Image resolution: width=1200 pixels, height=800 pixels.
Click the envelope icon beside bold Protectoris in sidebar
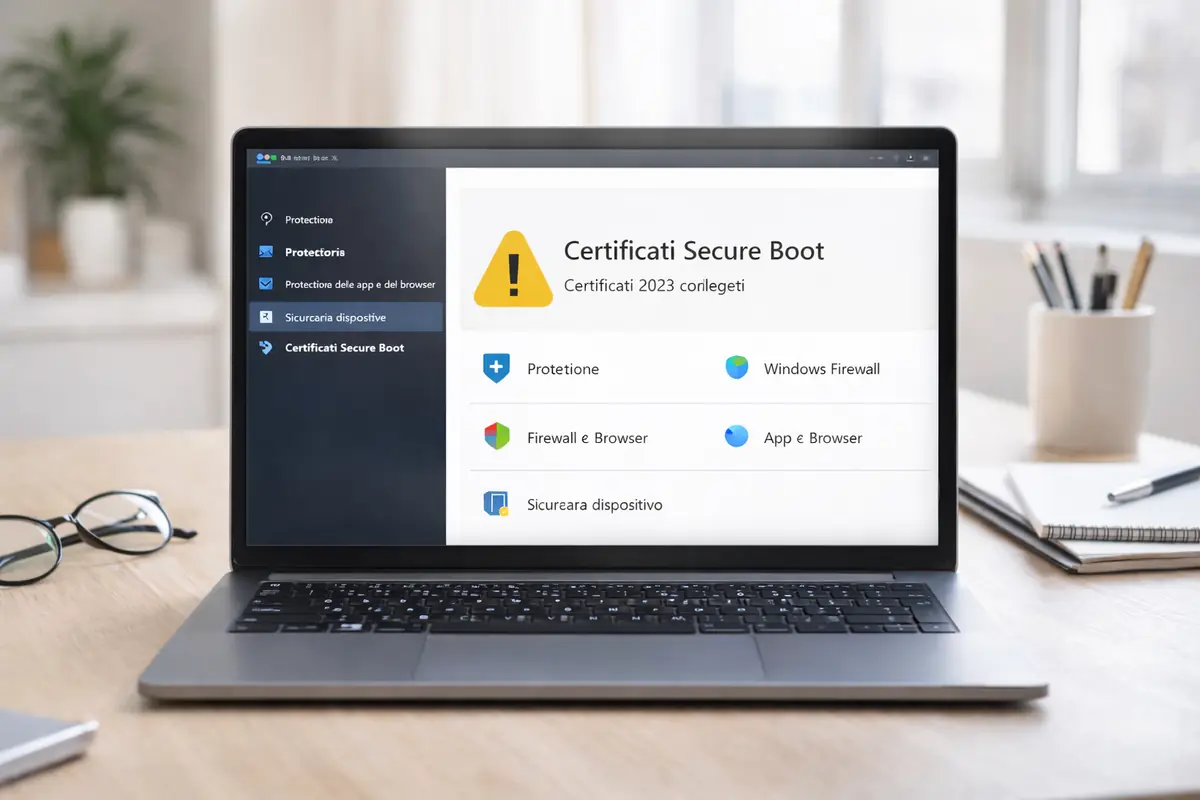click(x=266, y=252)
